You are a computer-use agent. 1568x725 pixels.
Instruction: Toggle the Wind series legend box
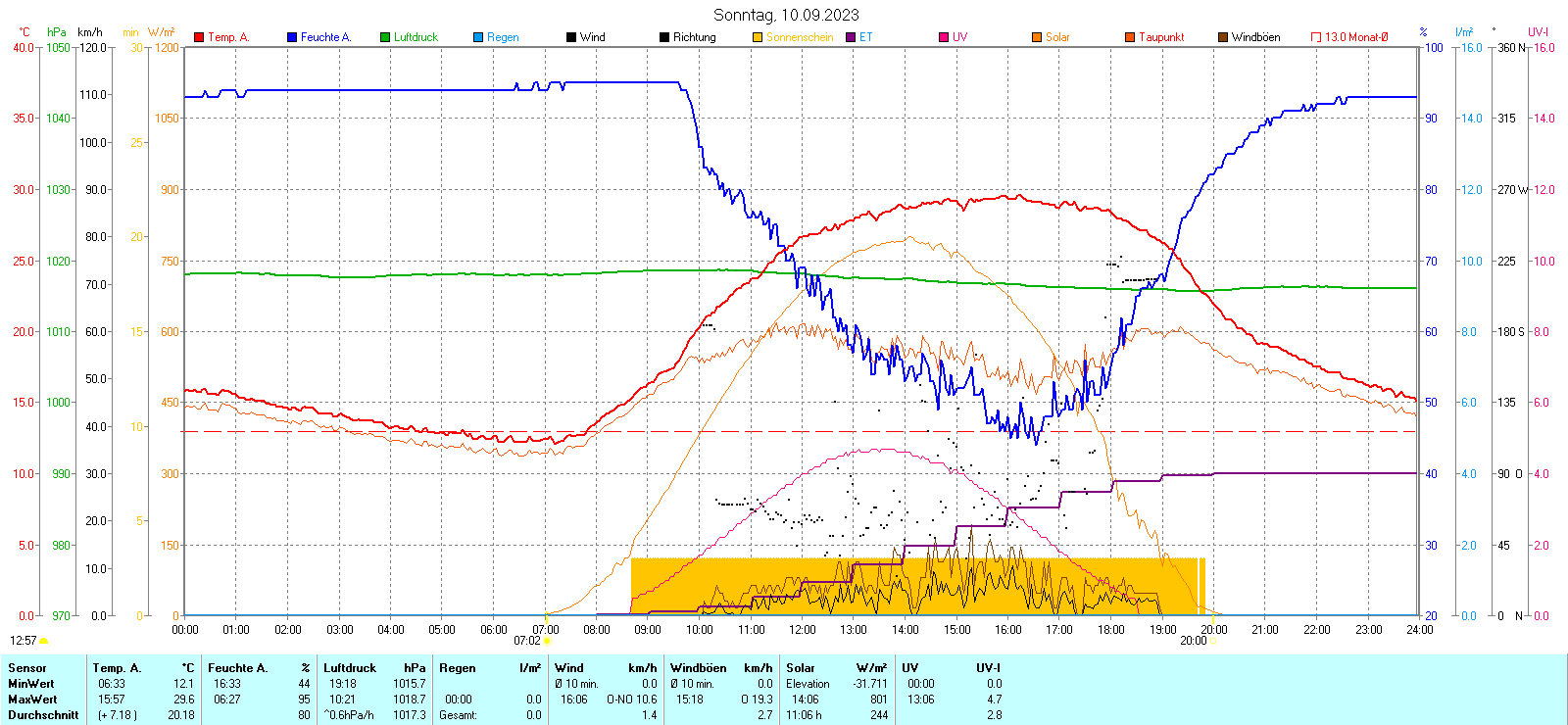[571, 37]
